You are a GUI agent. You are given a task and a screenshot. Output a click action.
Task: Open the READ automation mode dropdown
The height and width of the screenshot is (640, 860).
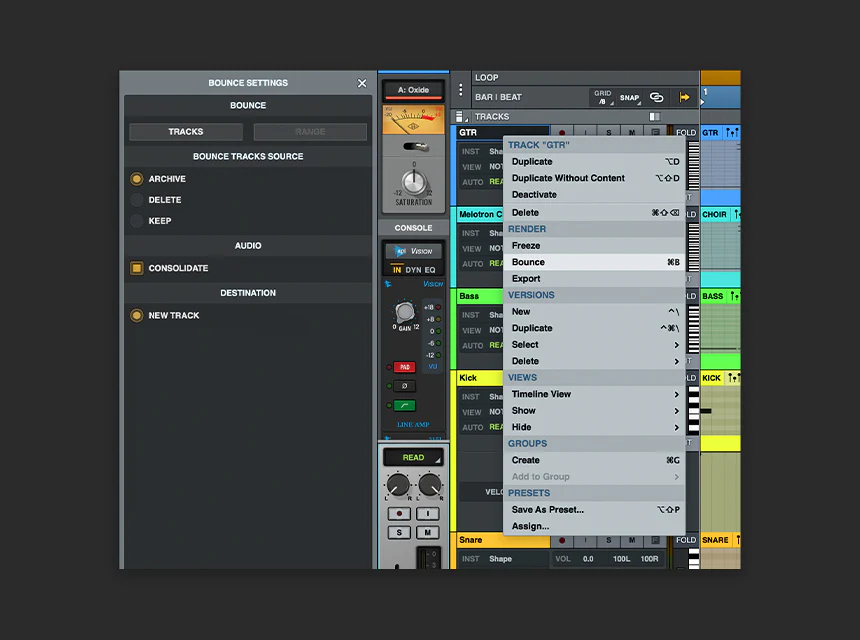click(414, 457)
